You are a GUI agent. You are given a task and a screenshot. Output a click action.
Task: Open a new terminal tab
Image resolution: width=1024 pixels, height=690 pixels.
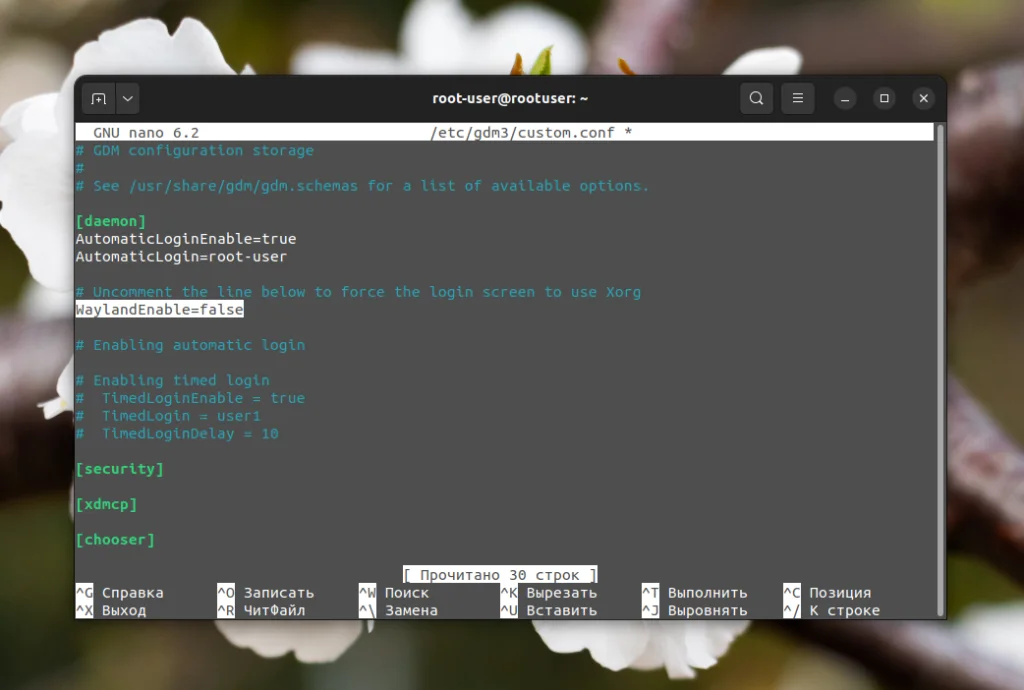(x=99, y=98)
